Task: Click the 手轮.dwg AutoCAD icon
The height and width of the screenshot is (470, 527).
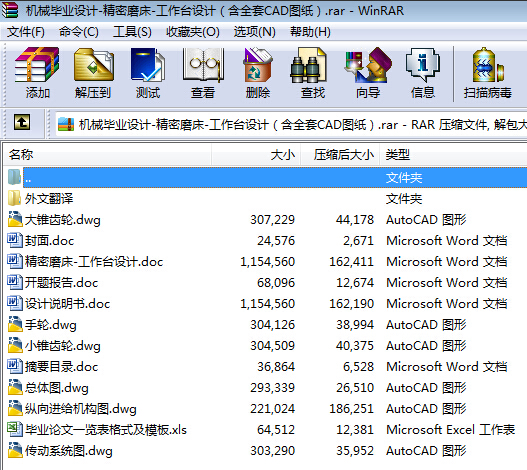Action: click(15, 324)
